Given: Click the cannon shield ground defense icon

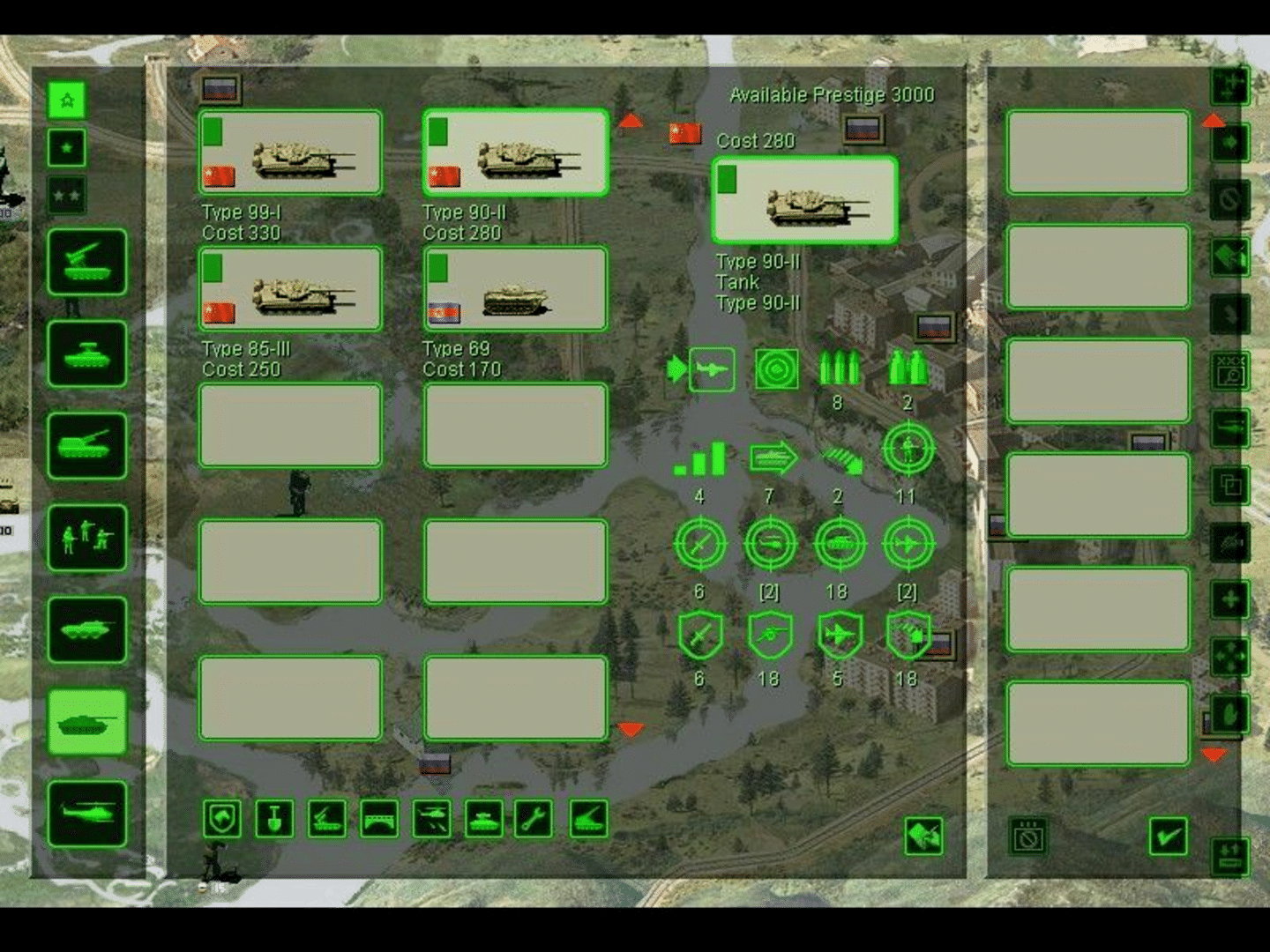Looking at the screenshot, I should [x=770, y=636].
